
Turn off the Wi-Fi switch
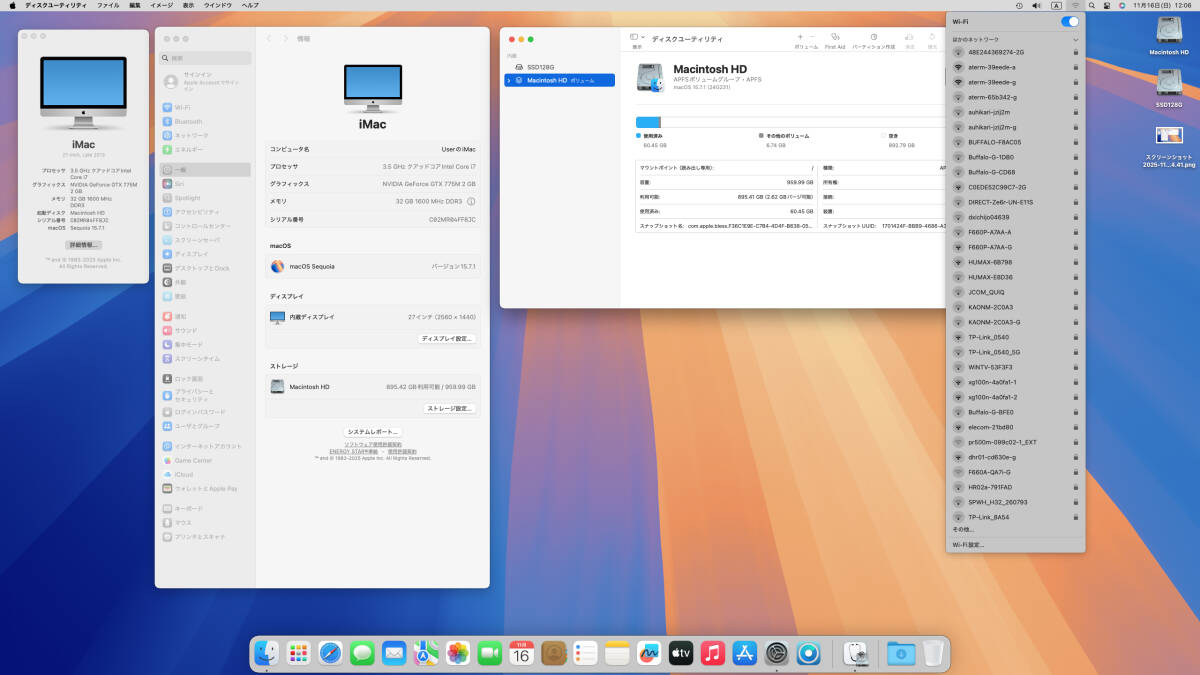[1070, 21]
